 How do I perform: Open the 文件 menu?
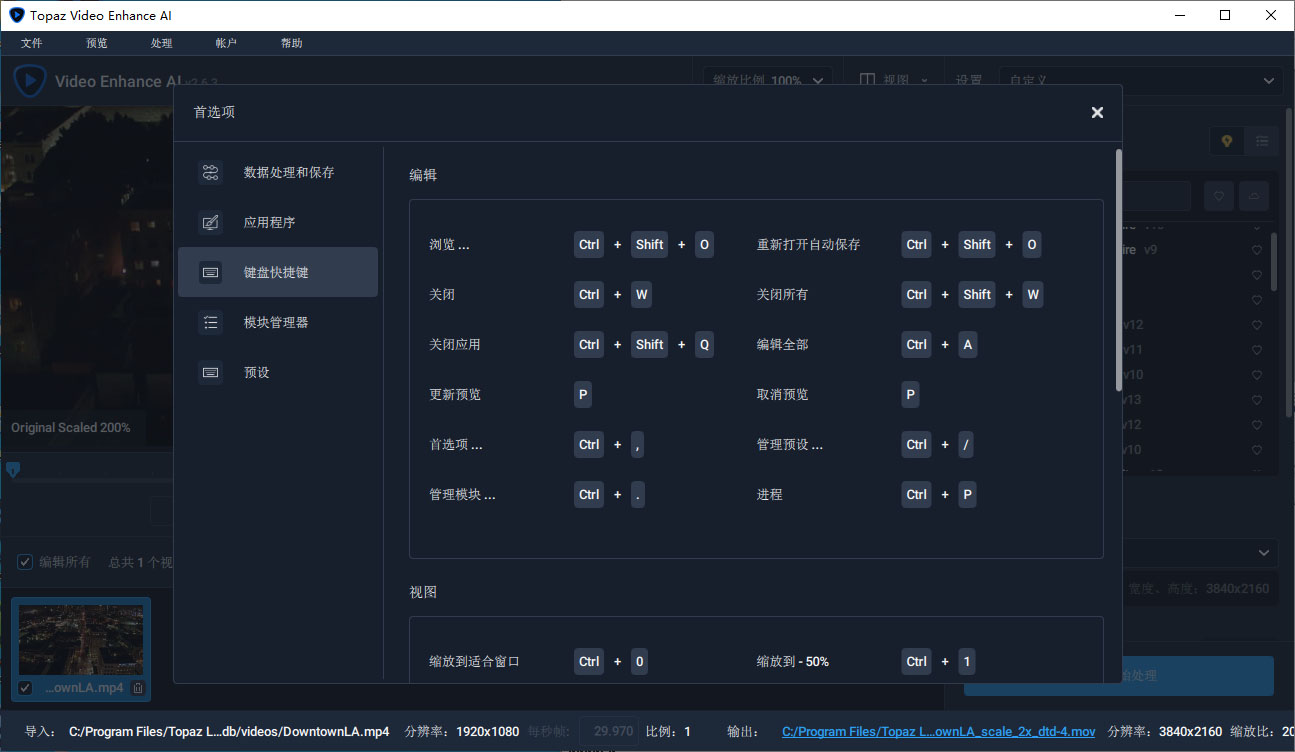(32, 43)
